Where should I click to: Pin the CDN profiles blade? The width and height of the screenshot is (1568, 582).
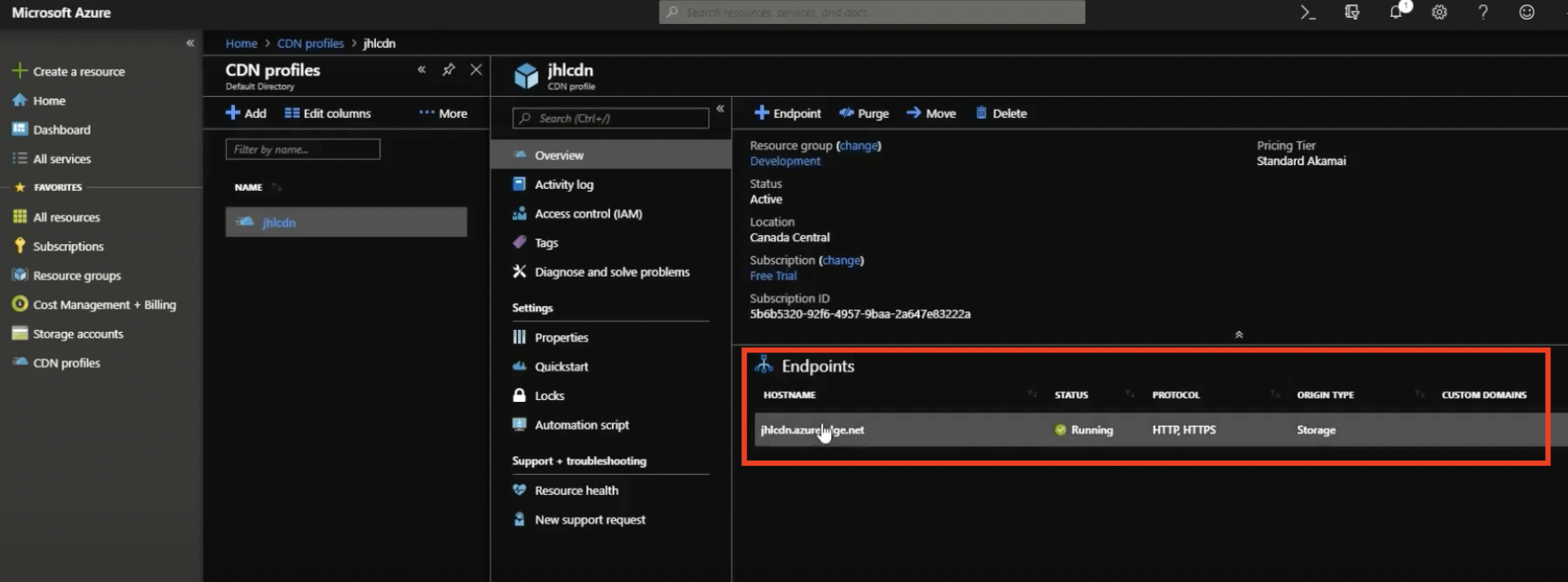click(x=449, y=69)
